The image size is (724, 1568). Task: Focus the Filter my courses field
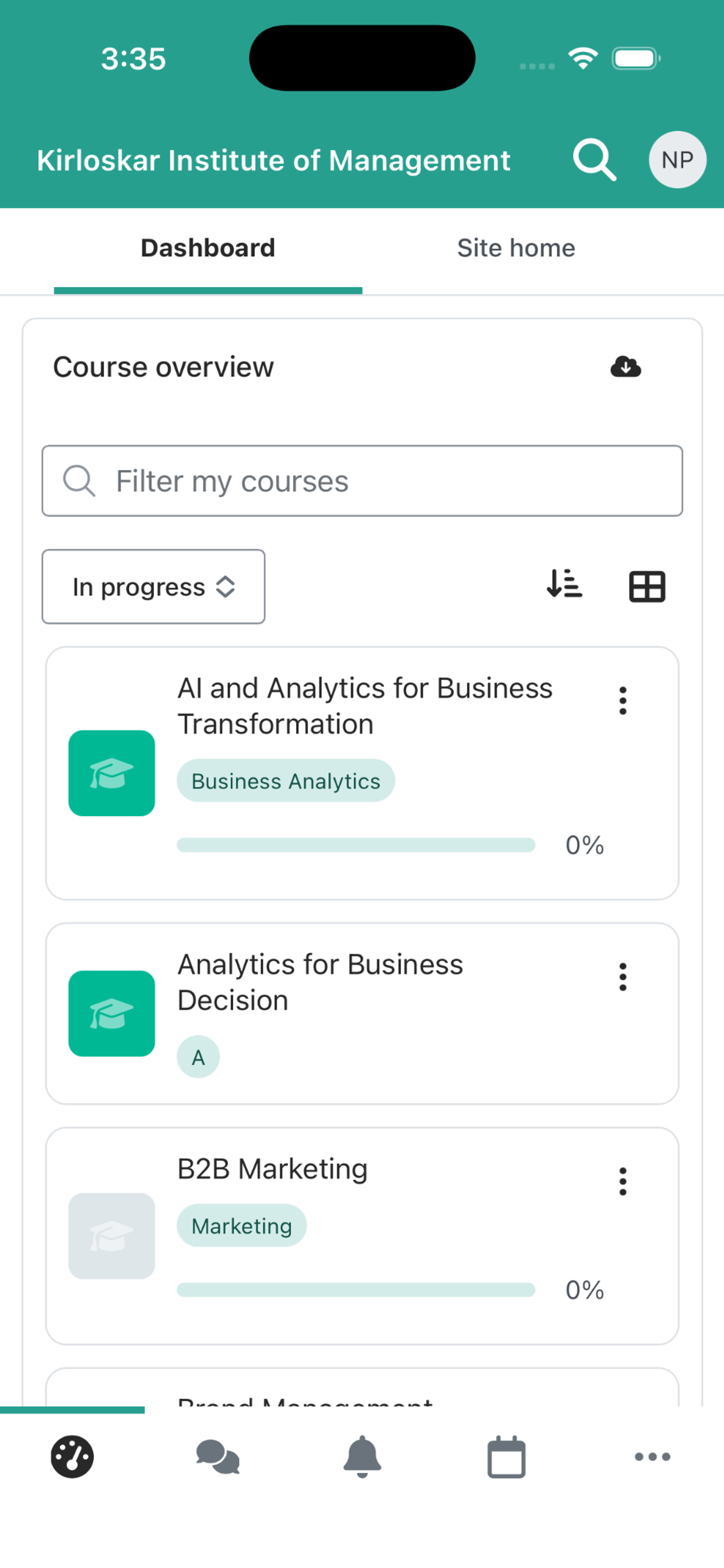362,481
